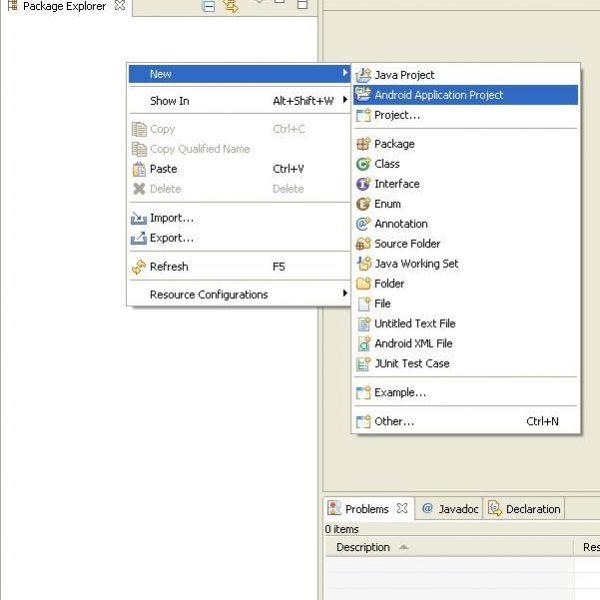The width and height of the screenshot is (600, 600).
Task: Click Collapse All icon in Package Explorer
Action: click(x=209, y=6)
